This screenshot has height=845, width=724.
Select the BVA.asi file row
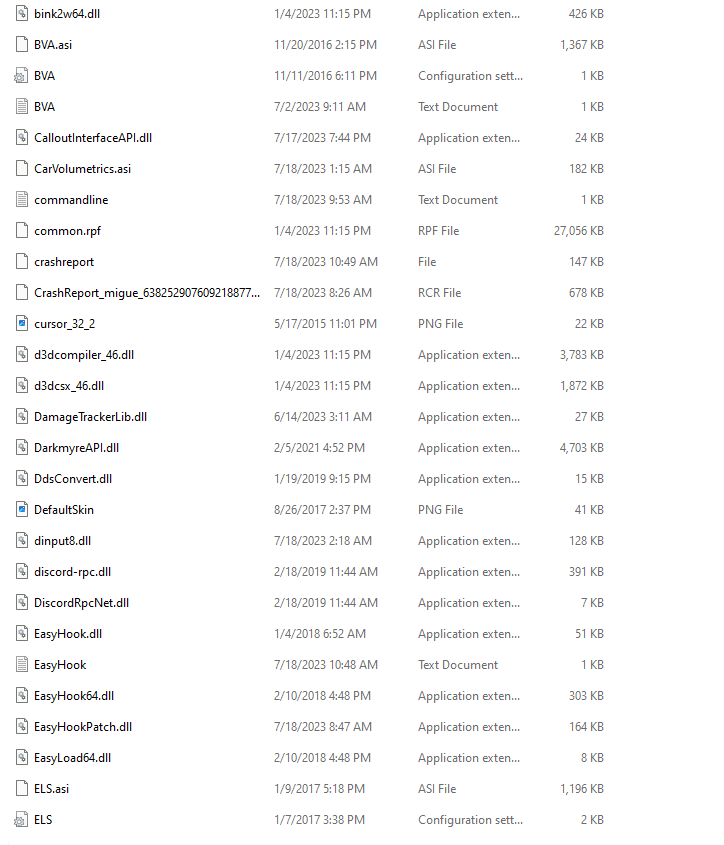pos(310,45)
